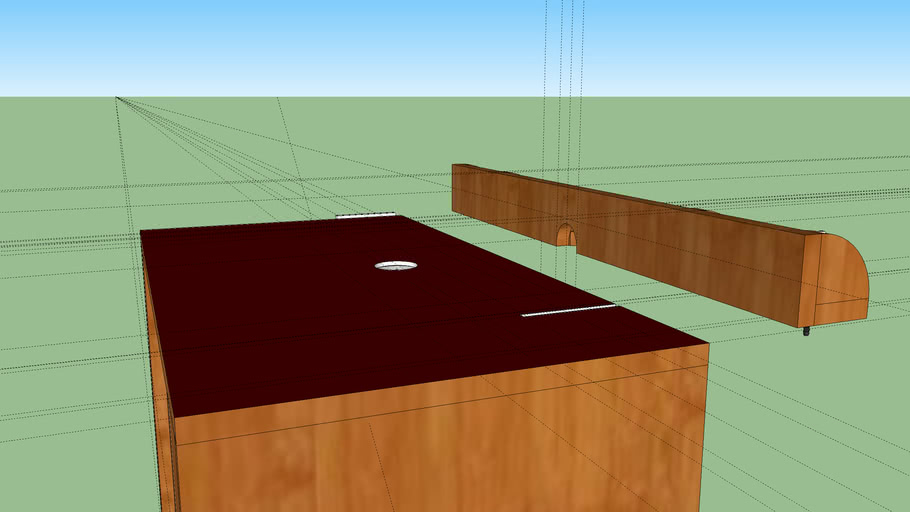Click the front edge of the tabletop
The image size is (910, 512).
[x=440, y=381]
